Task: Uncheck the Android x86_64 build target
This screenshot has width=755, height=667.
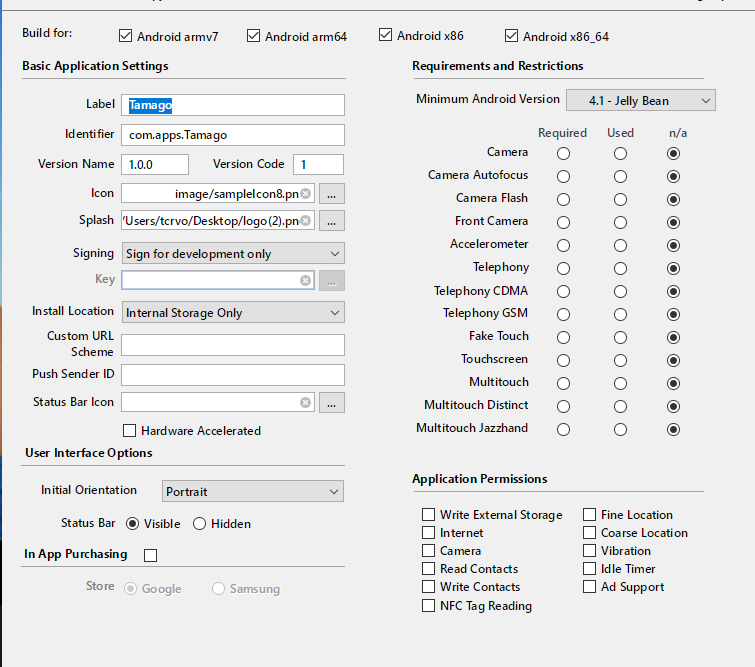Action: pyautogui.click(x=513, y=36)
